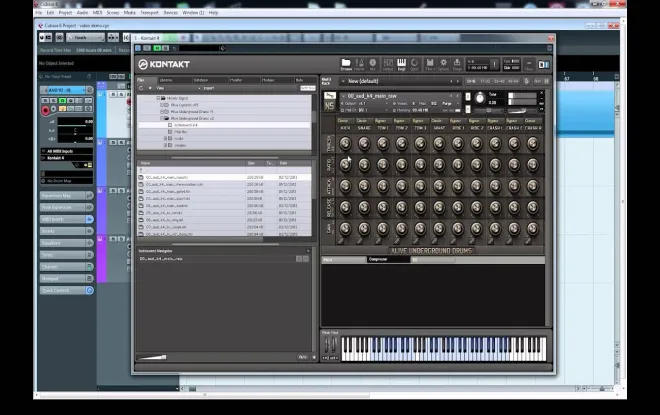Open the Browse panel in Kontakt toolbar

pyautogui.click(x=346, y=64)
